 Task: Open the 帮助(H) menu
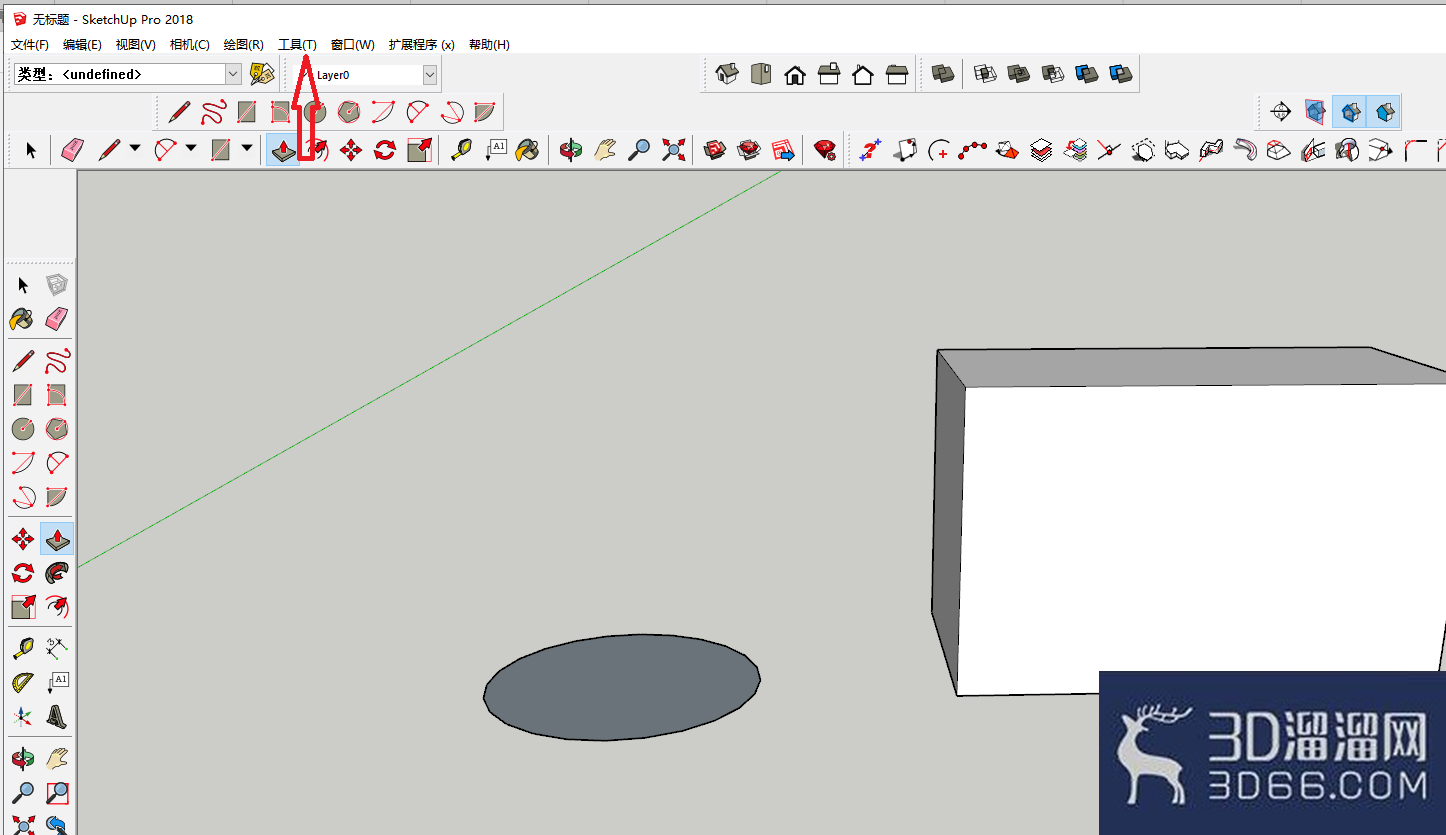tap(489, 45)
